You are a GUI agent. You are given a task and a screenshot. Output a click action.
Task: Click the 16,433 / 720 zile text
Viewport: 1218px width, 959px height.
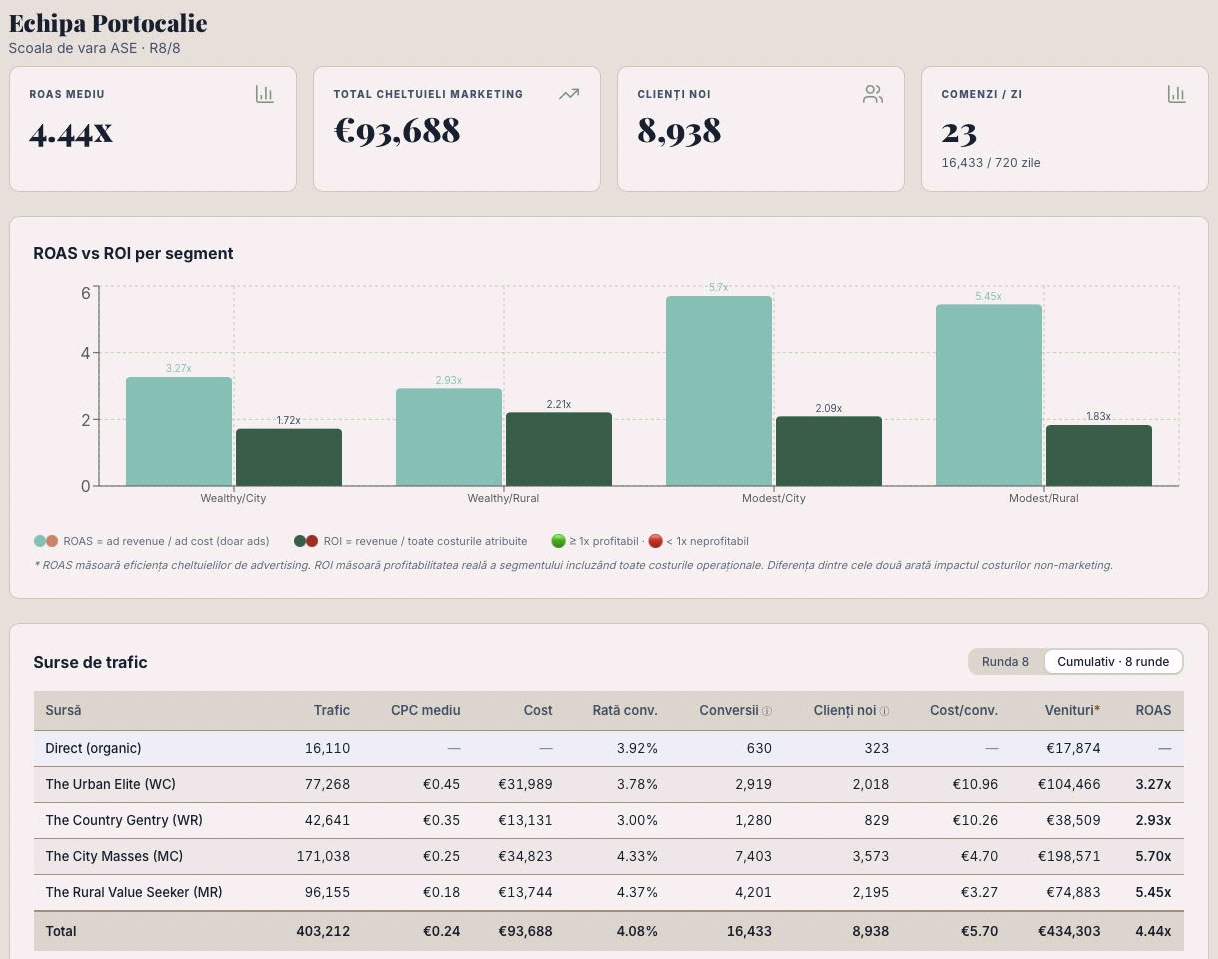(x=991, y=162)
